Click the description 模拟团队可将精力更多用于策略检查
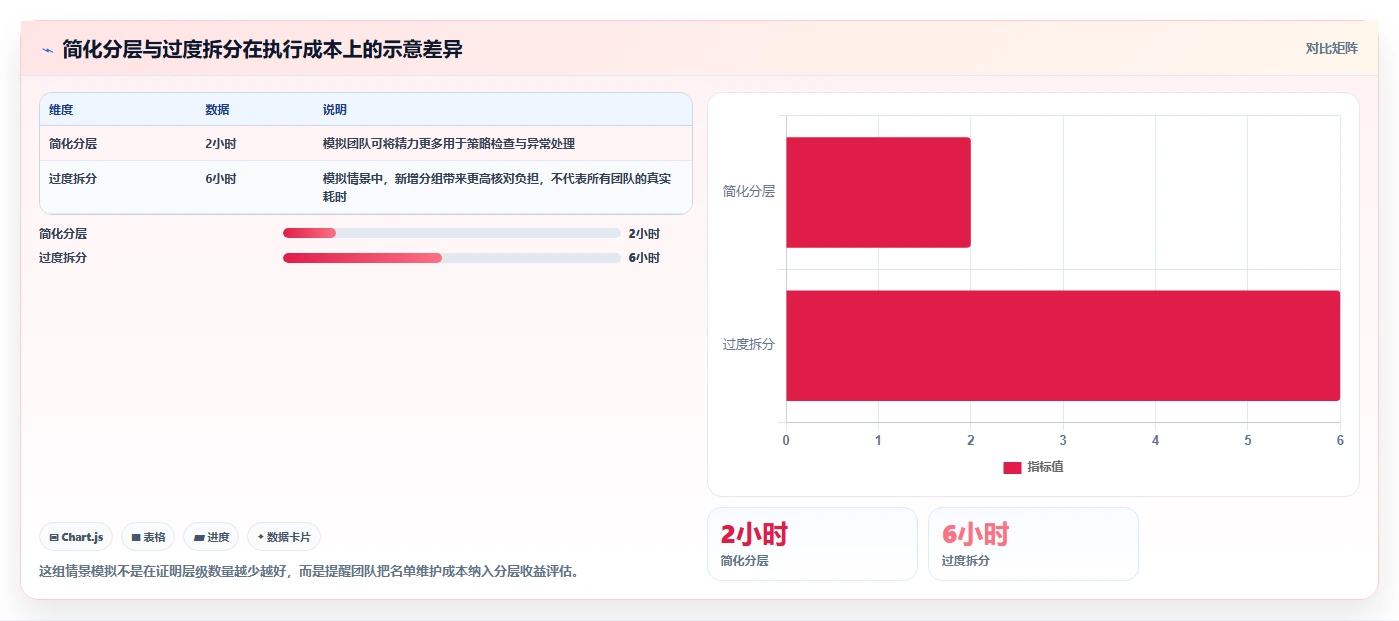Screen dimensions: 1399x621 449,144
